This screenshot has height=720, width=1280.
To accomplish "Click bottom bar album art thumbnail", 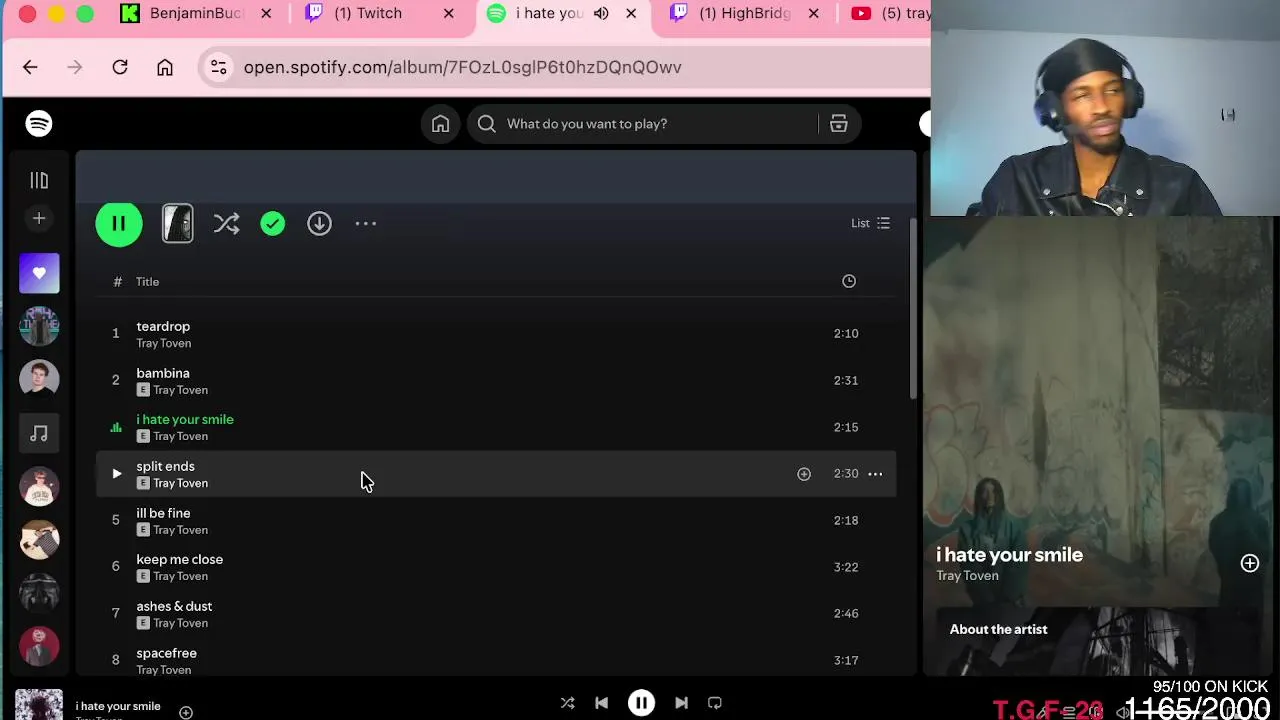I will (39, 704).
